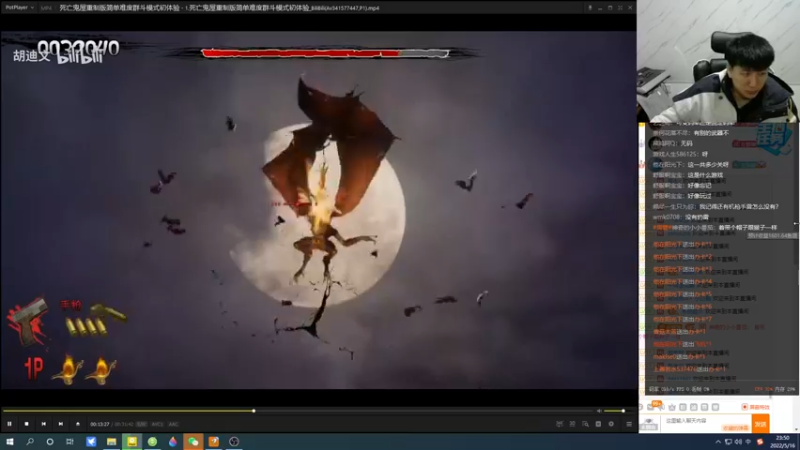800x450 pixels.
Task: Open network status in system tray
Action: 729,442
